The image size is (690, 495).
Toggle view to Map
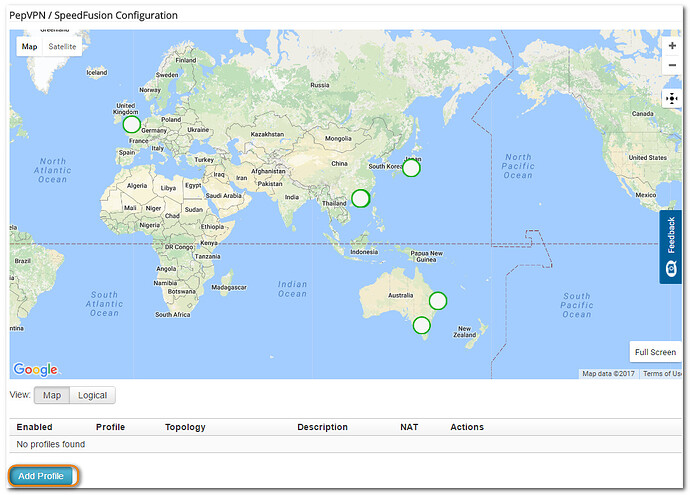click(x=51, y=395)
